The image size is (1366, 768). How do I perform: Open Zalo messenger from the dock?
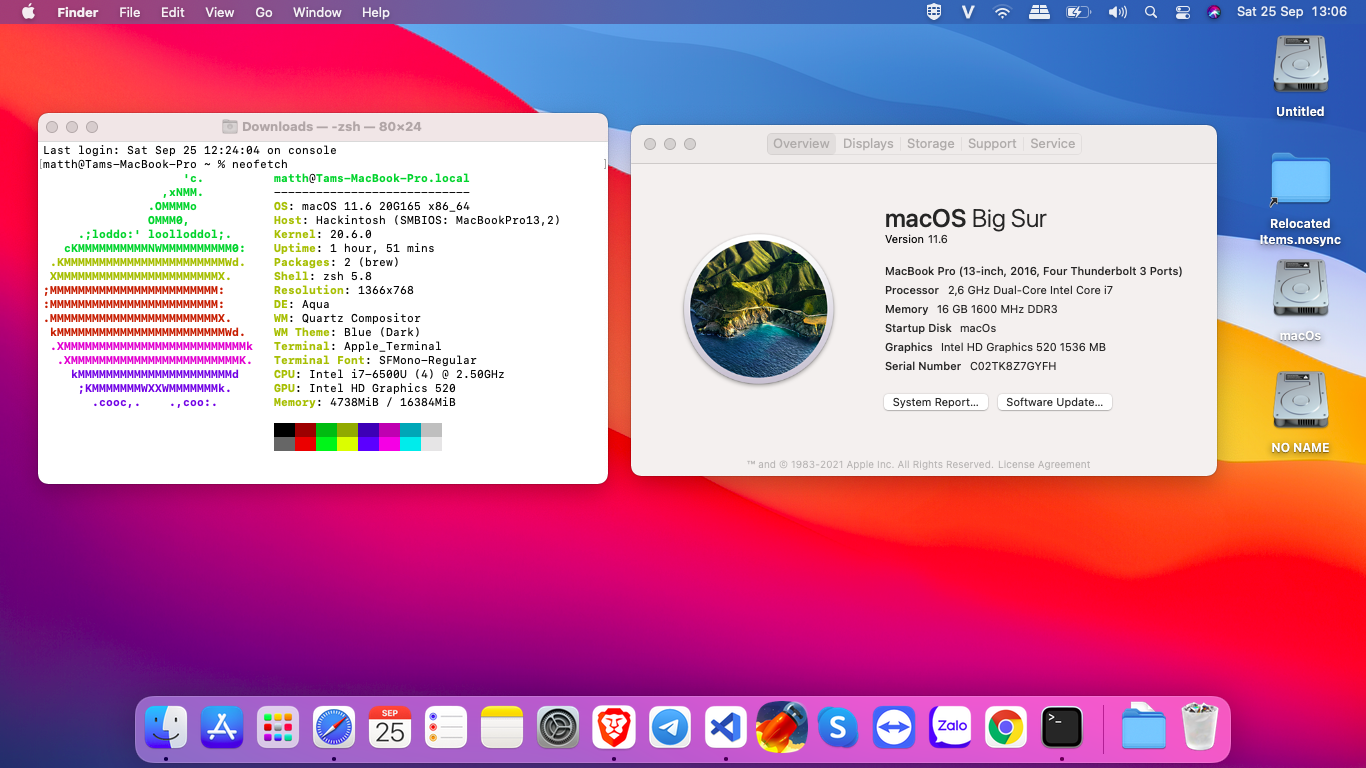point(950,727)
